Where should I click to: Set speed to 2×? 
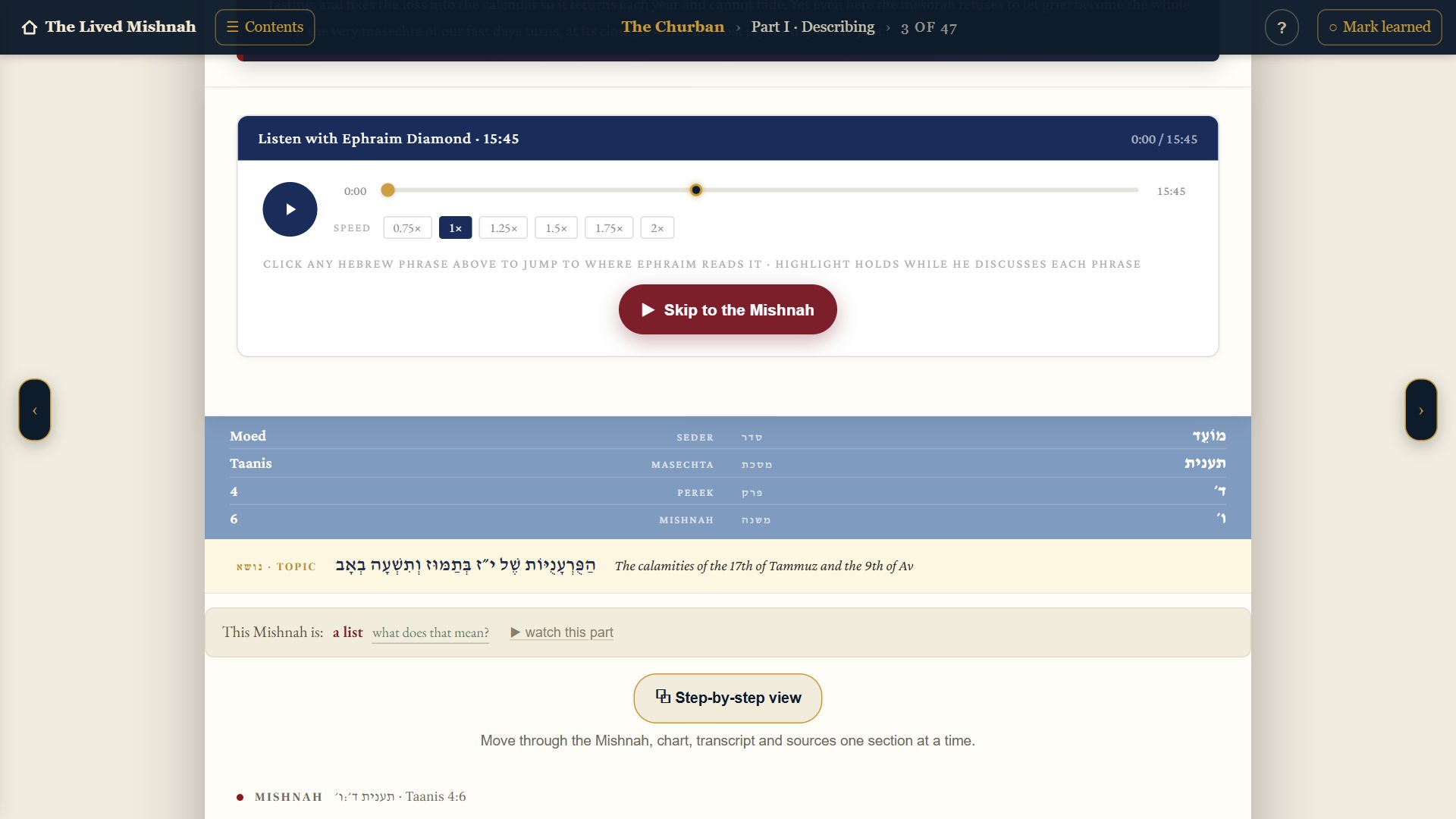(657, 228)
